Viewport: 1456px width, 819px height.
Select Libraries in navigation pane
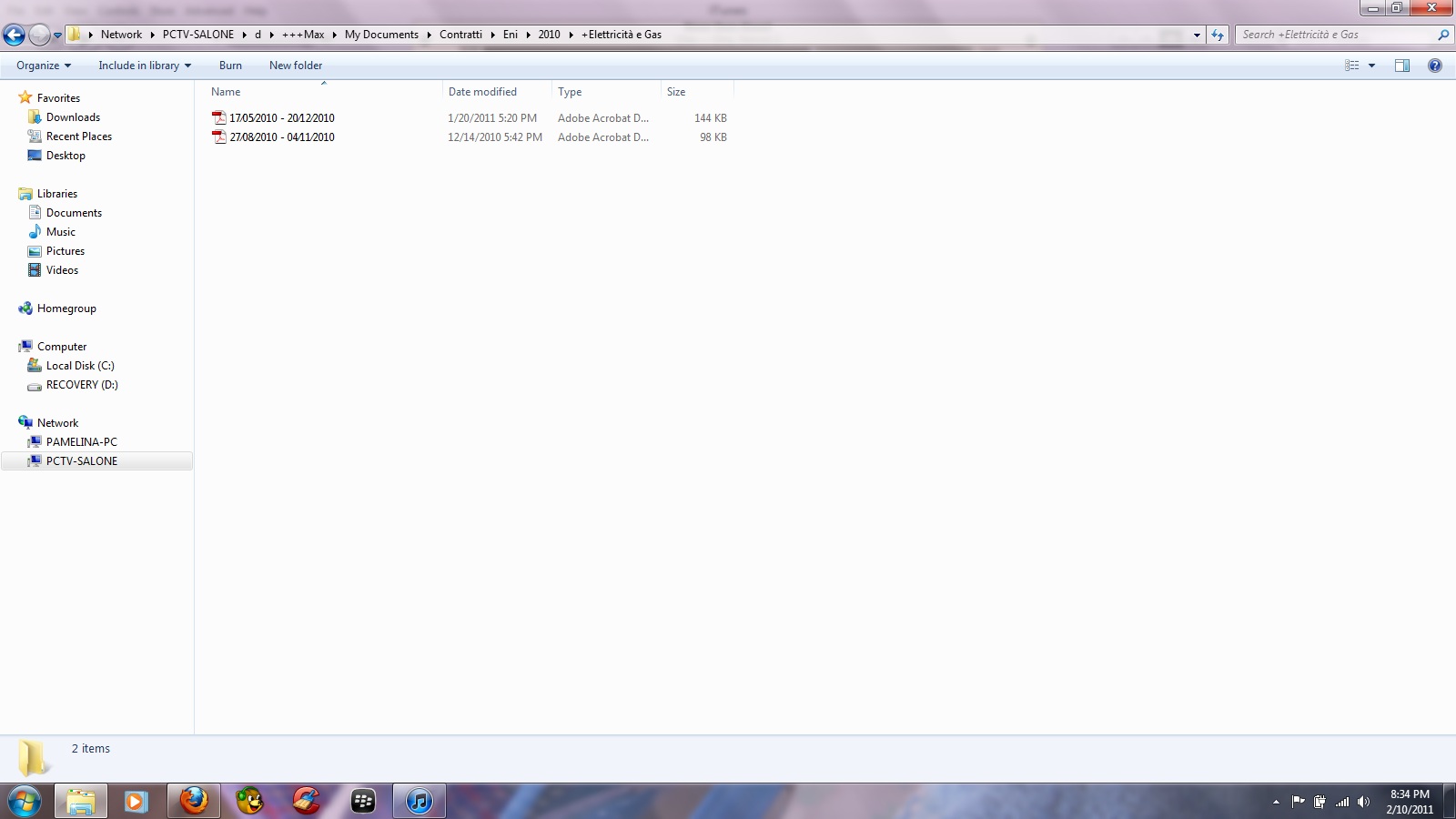coord(57,194)
